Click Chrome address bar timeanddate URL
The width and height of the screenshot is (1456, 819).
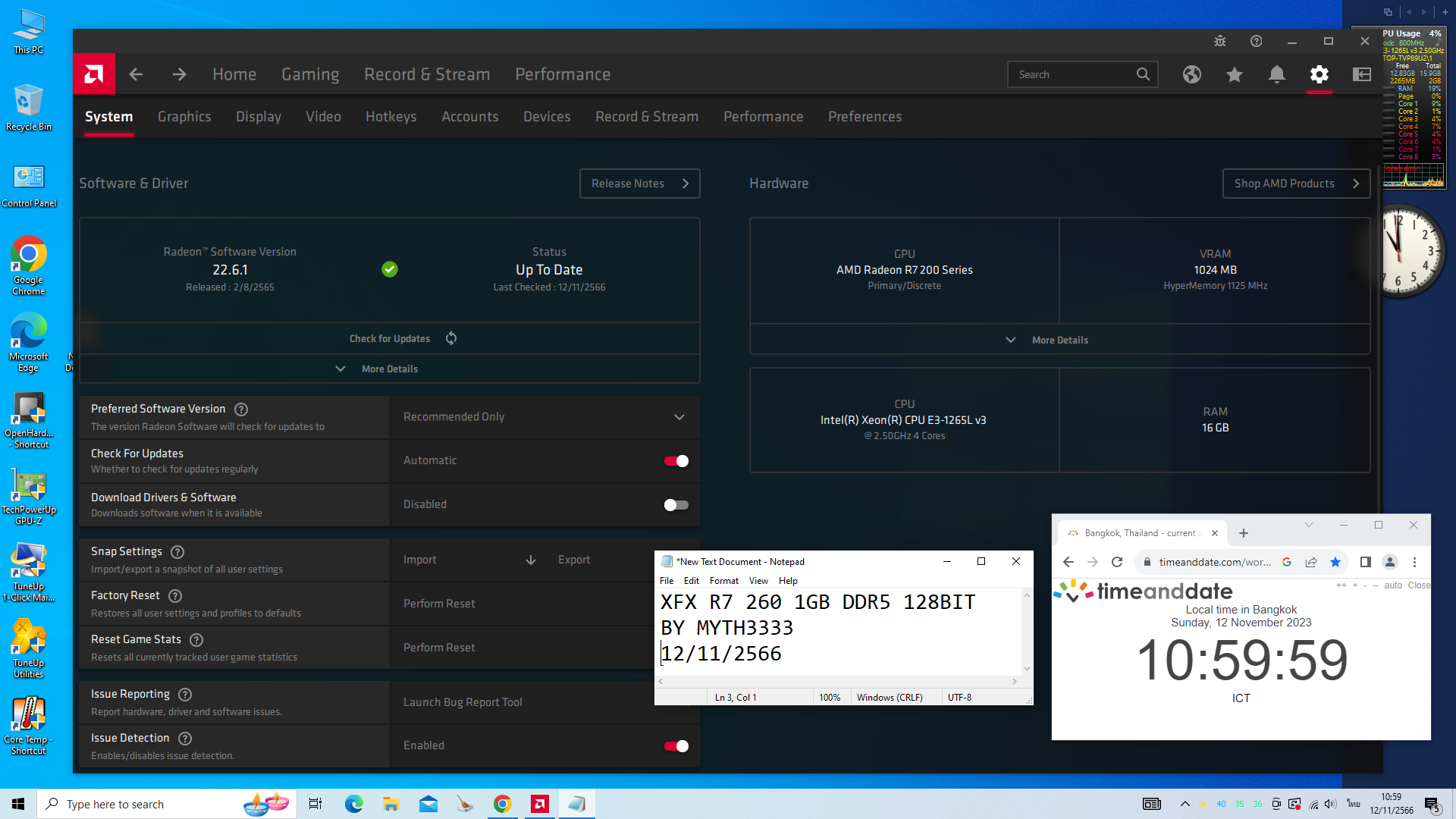(x=1215, y=562)
